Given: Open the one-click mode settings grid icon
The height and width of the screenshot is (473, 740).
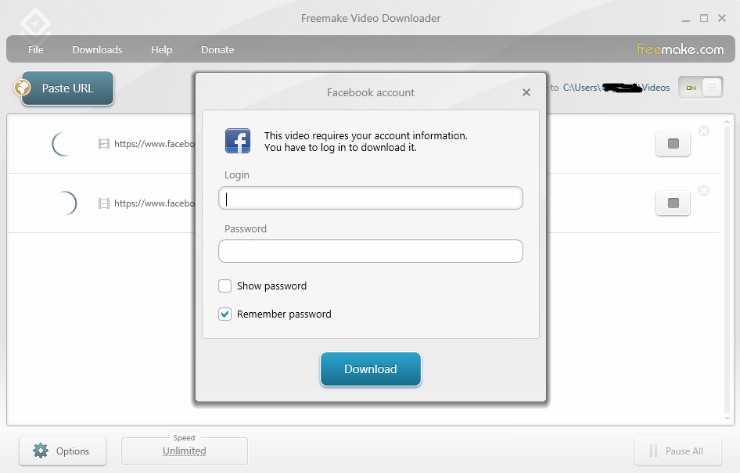Looking at the screenshot, I should click(712, 88).
